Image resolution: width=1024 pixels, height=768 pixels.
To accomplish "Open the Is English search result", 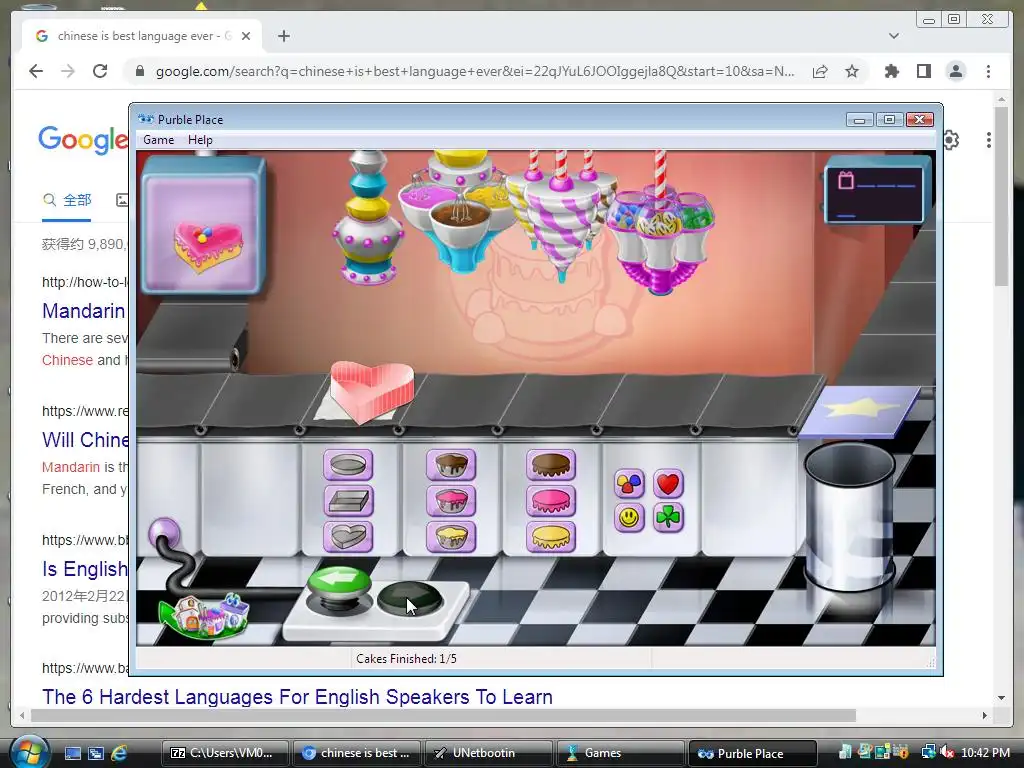I will 85,569.
